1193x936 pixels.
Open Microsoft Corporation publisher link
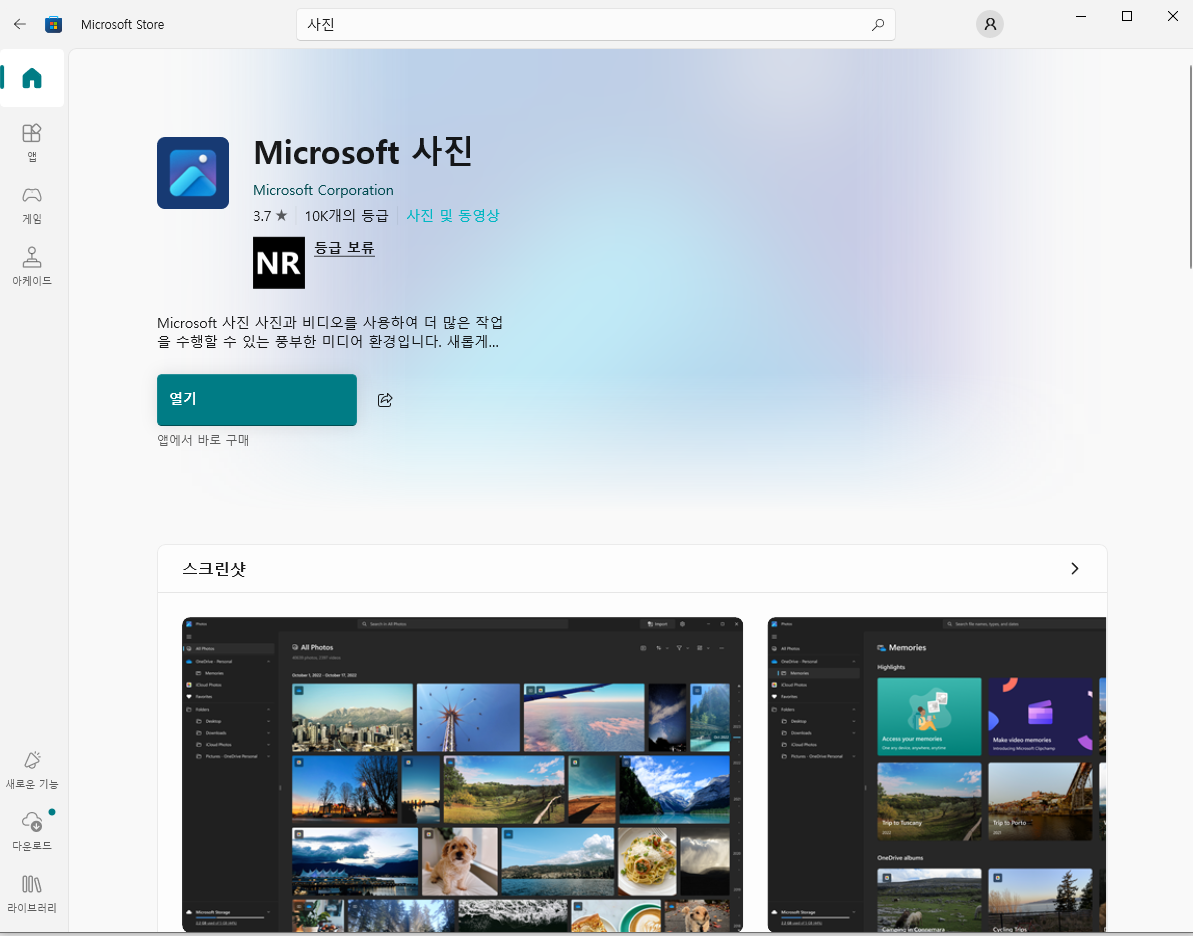[x=323, y=190]
